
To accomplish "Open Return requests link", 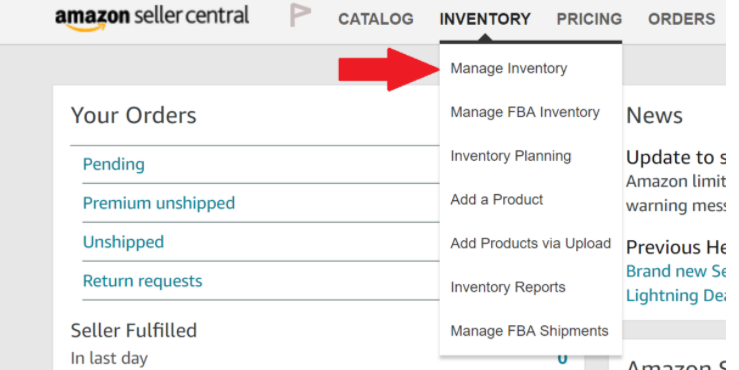I will tap(142, 281).
